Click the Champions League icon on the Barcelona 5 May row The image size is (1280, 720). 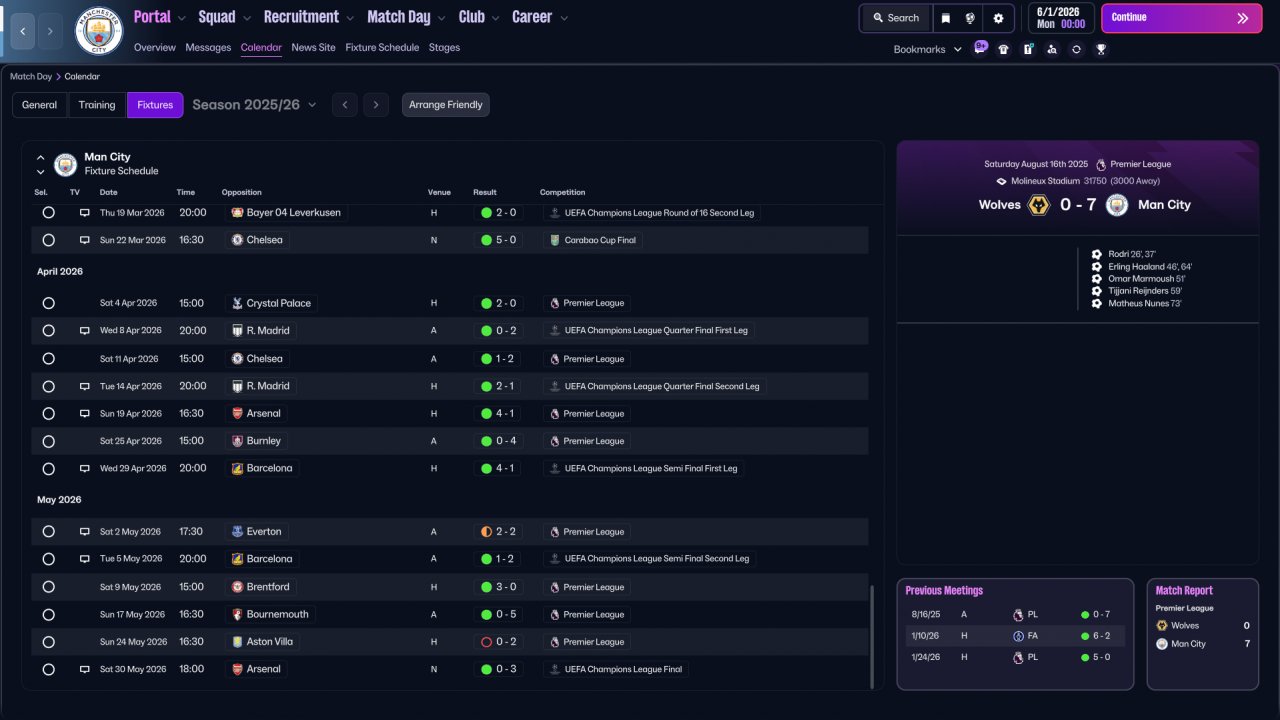(555, 559)
